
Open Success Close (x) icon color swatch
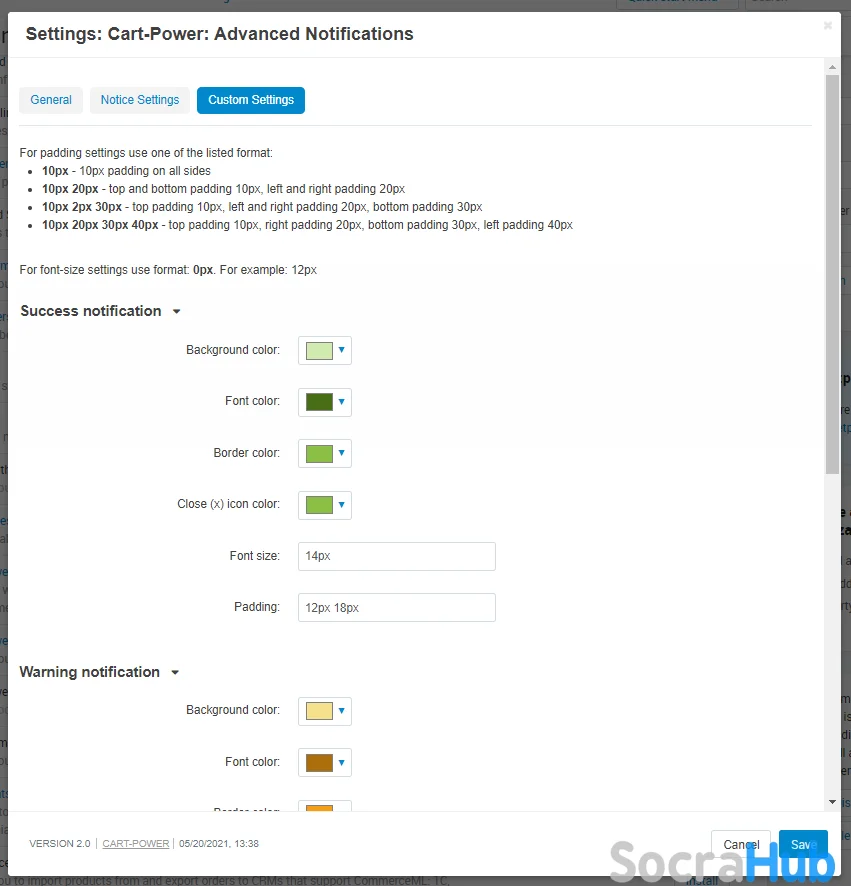319,505
